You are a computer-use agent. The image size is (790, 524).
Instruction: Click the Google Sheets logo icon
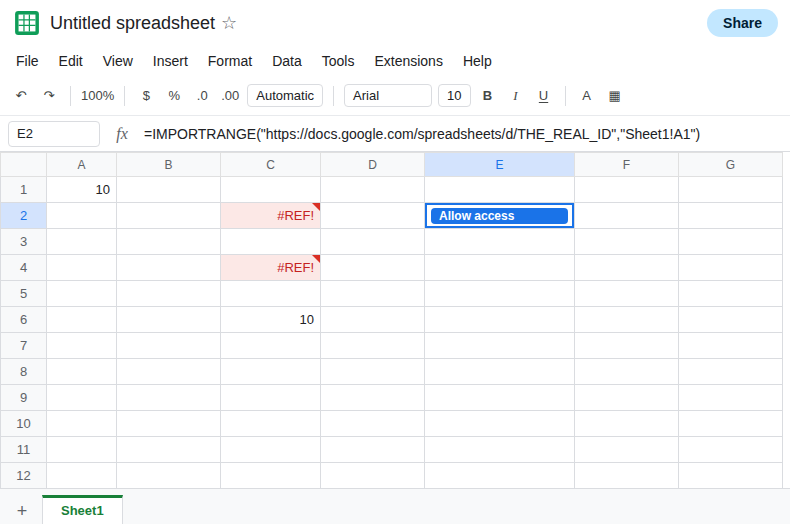pos(27,23)
